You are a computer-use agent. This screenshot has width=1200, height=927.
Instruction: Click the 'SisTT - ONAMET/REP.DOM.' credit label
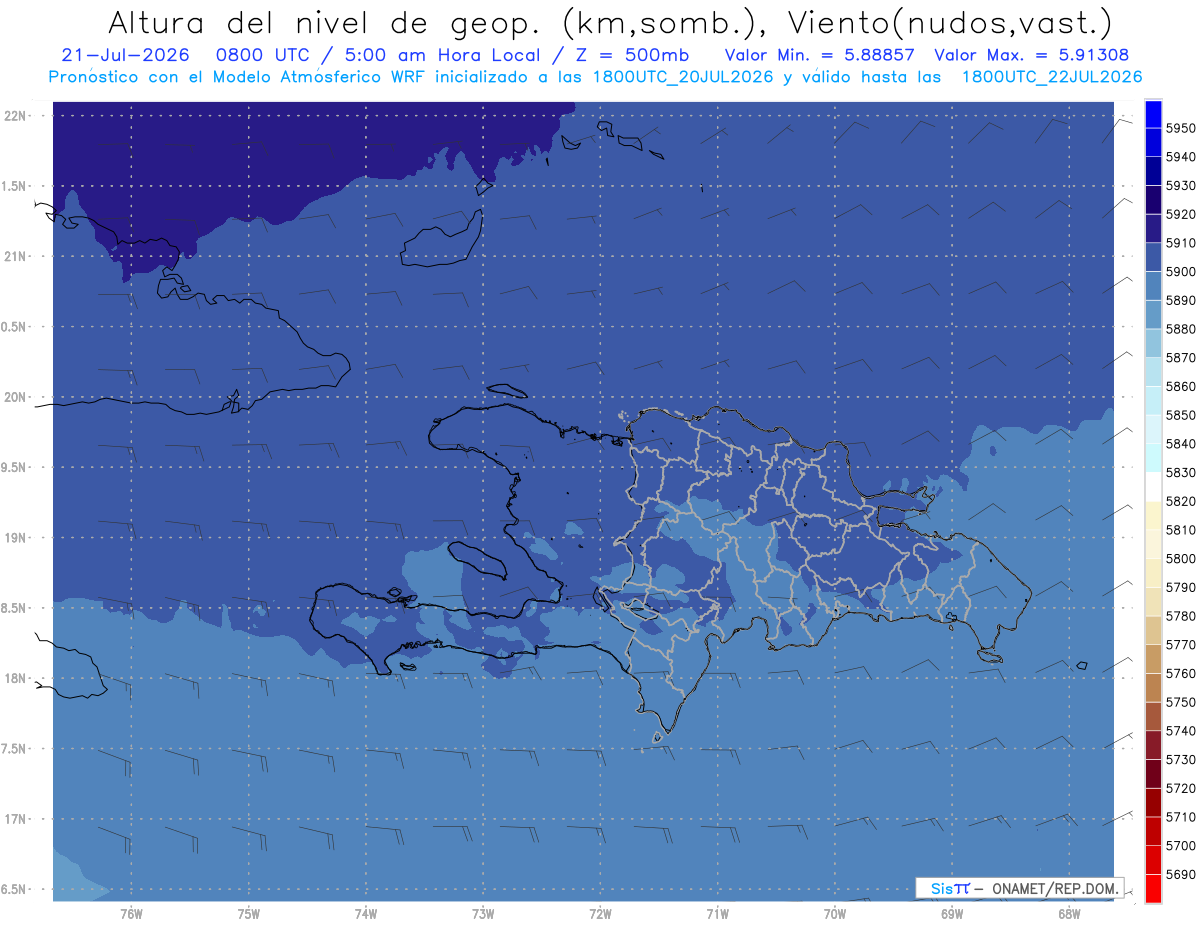1019,888
